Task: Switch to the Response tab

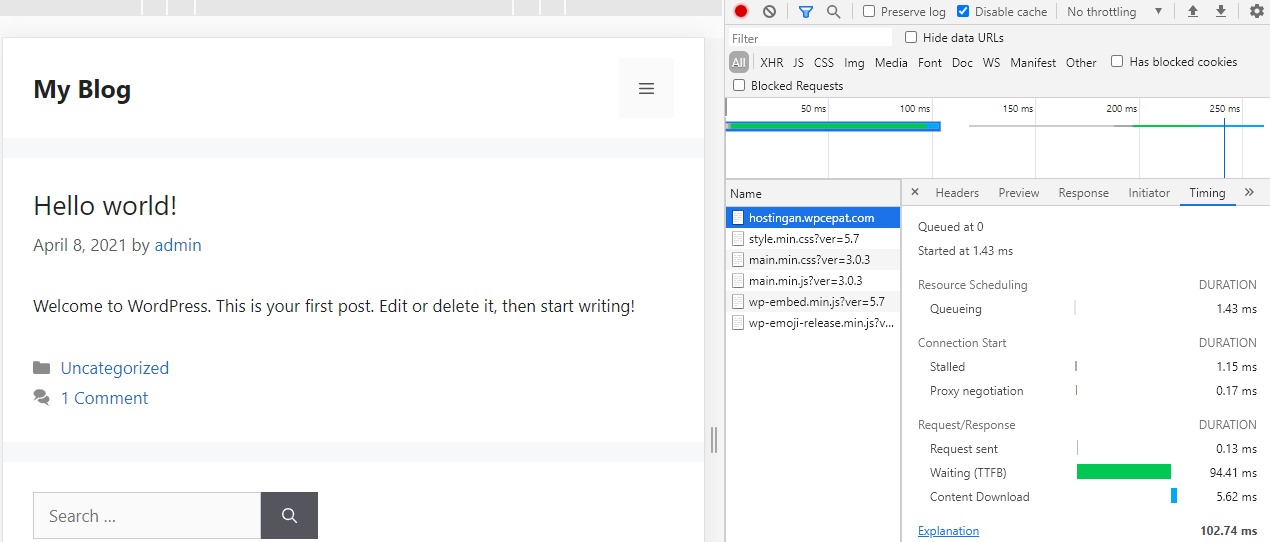Action: coord(1083,193)
